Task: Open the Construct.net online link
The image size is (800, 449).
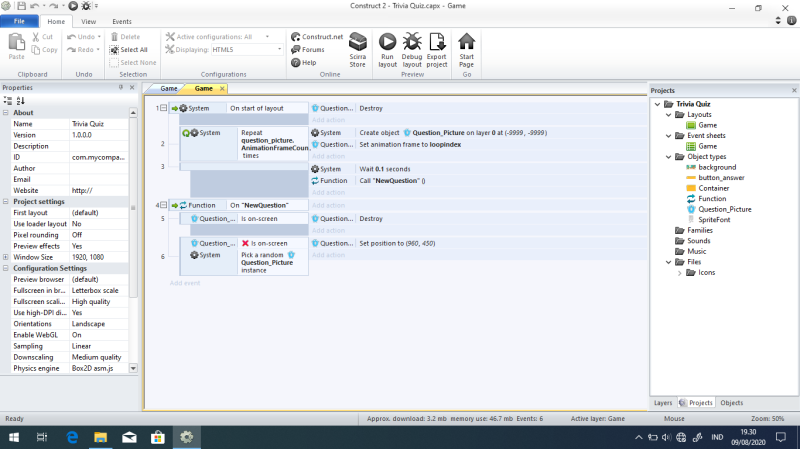Action: point(317,37)
